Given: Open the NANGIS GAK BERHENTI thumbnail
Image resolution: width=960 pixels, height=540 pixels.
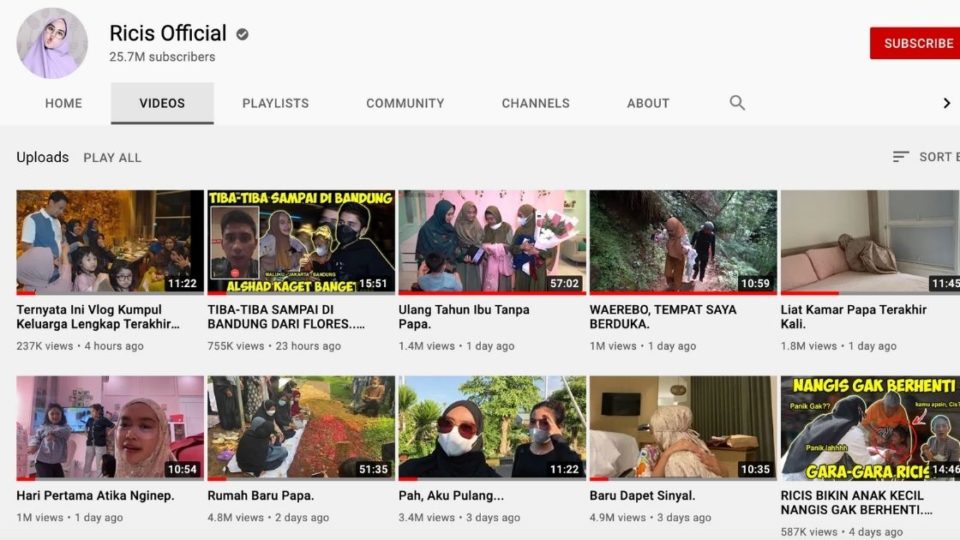Looking at the screenshot, I should 870,428.
